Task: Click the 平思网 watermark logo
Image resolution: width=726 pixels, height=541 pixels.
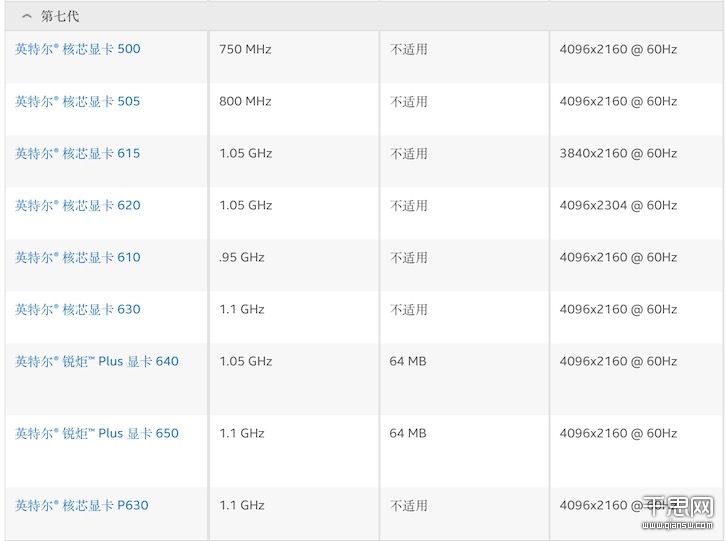Action: [678, 511]
